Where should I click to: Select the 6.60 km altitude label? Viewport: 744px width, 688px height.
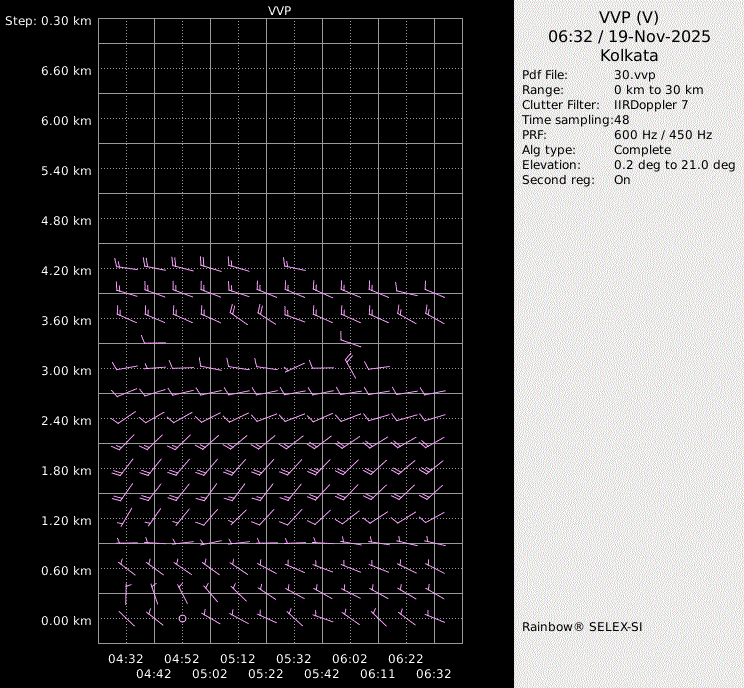click(66, 71)
